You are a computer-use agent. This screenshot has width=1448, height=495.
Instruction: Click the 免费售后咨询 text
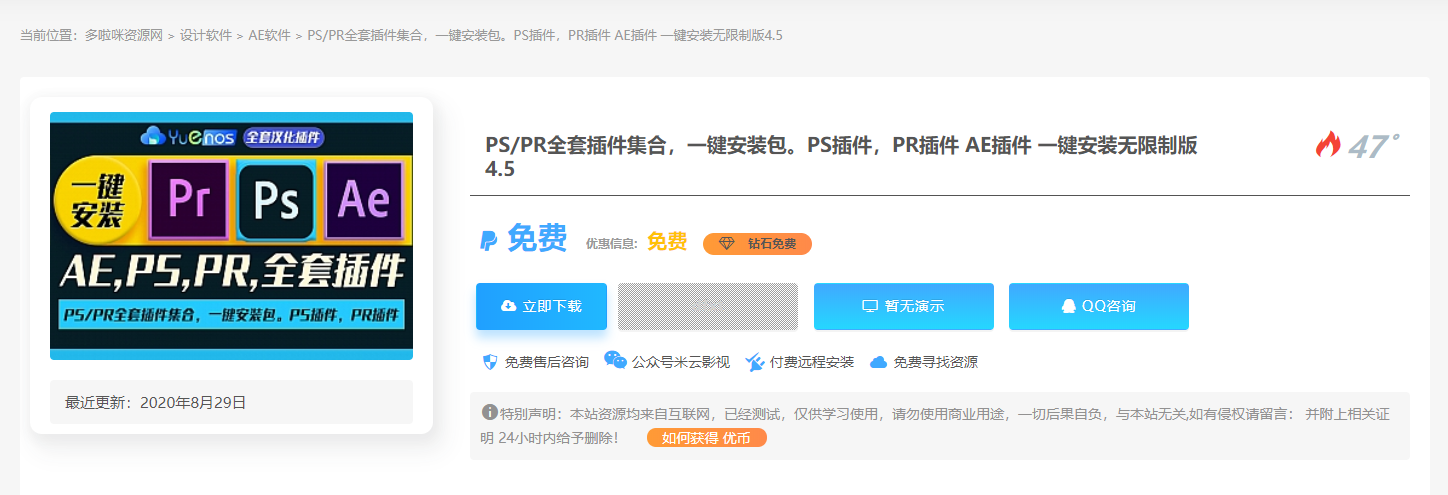click(x=547, y=362)
